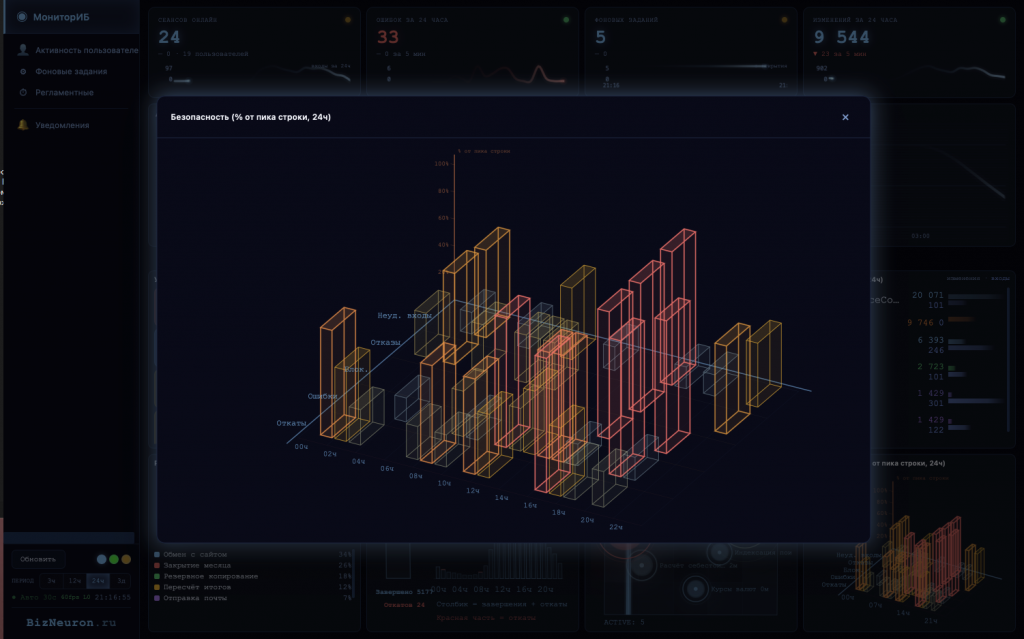
Task: Select the 12ч period
Action: click(x=74, y=581)
